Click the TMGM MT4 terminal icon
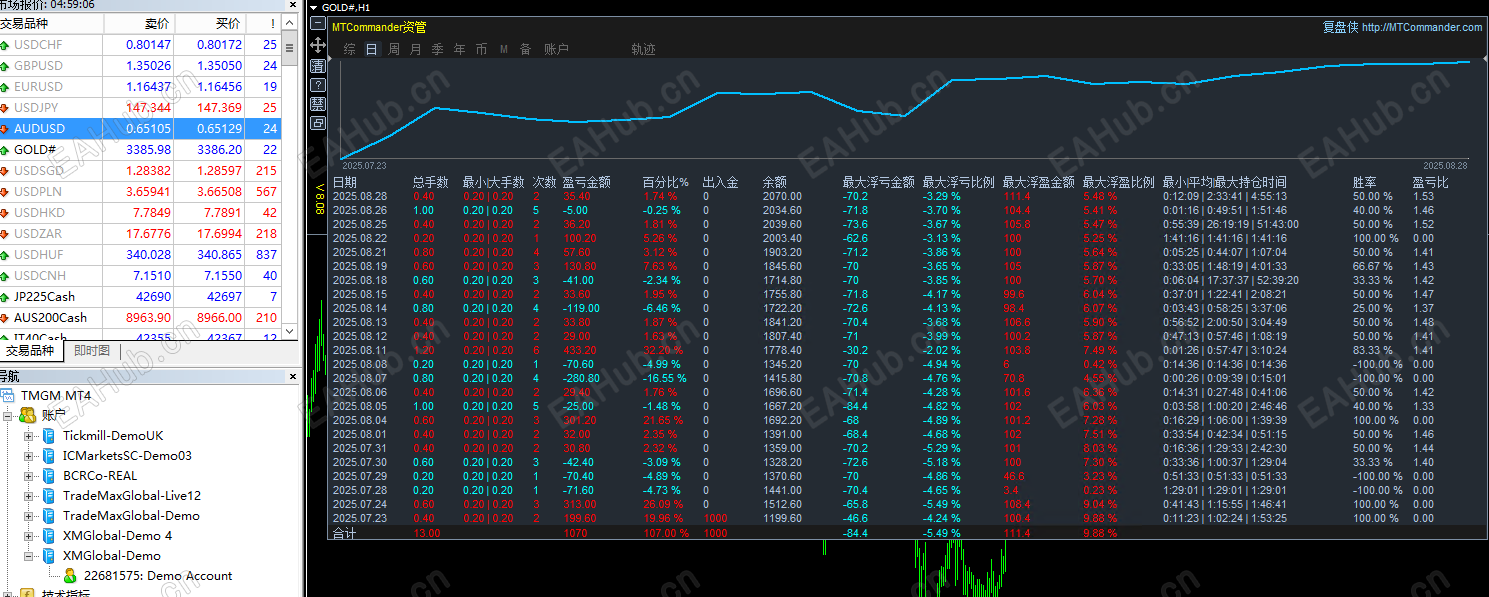 coord(8,396)
